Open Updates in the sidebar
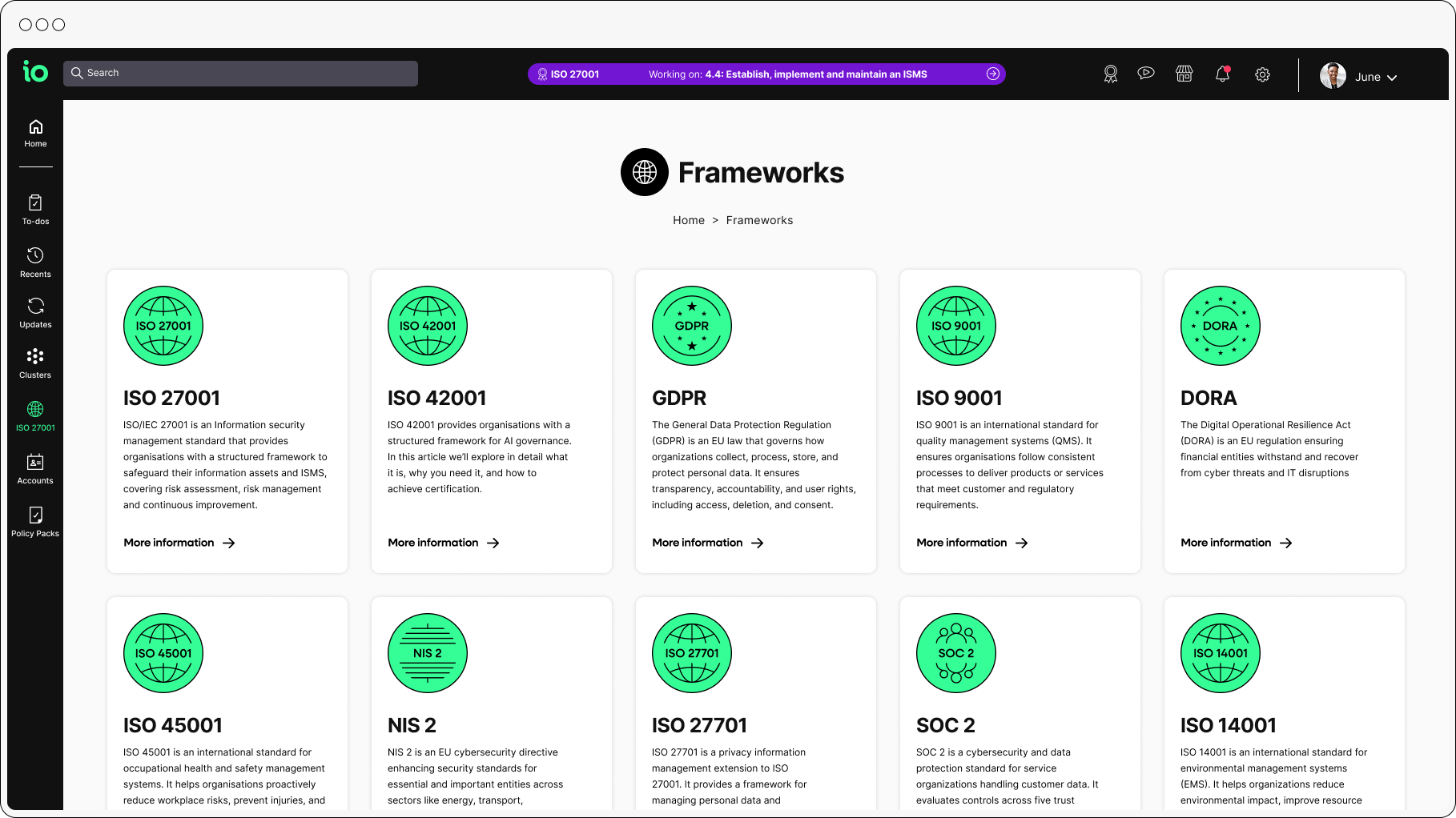The width and height of the screenshot is (1456, 818). pos(35,313)
